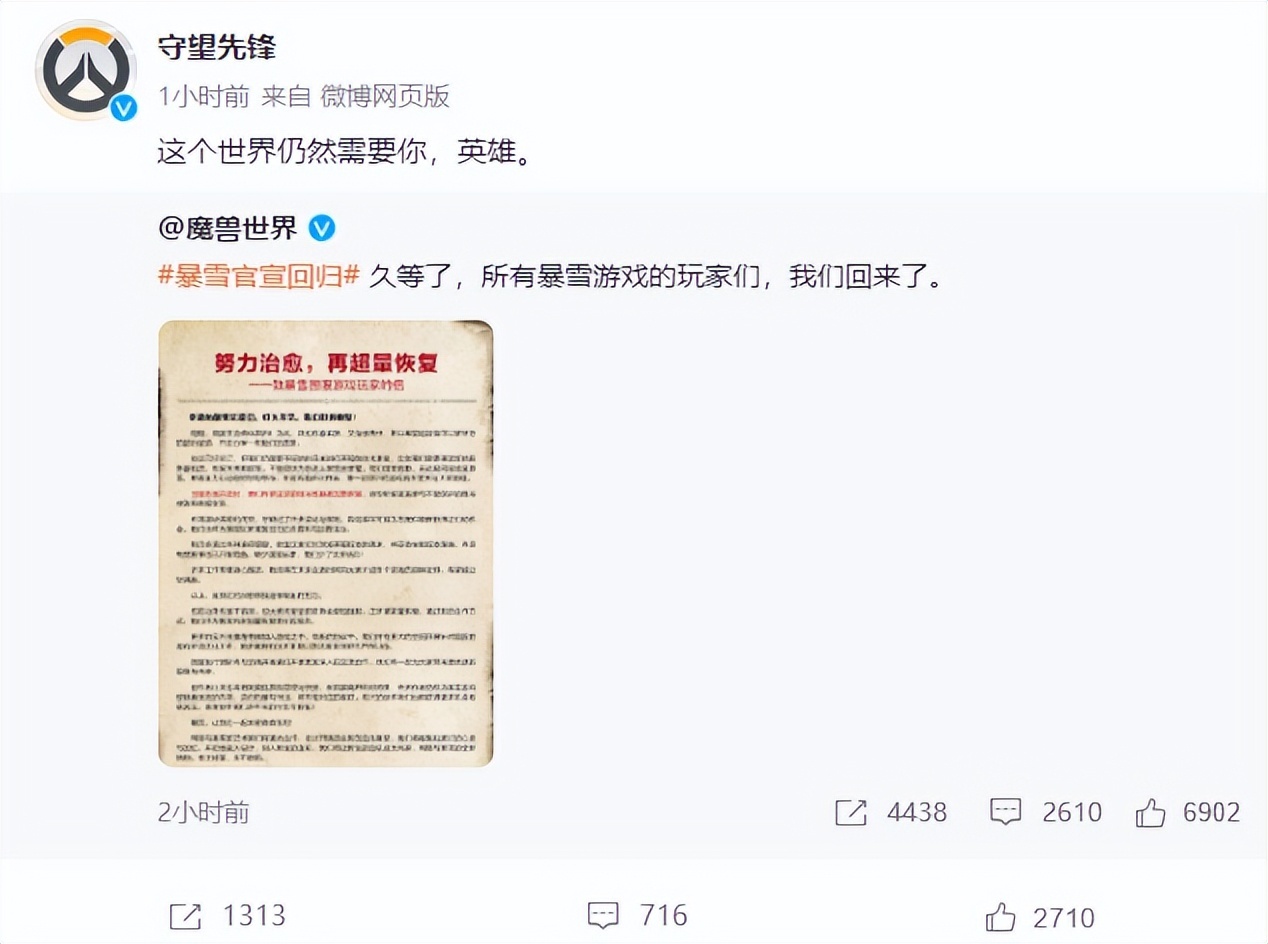Click repost icon beside 4438
Image resolution: width=1268 pixels, height=944 pixels.
[x=850, y=812]
